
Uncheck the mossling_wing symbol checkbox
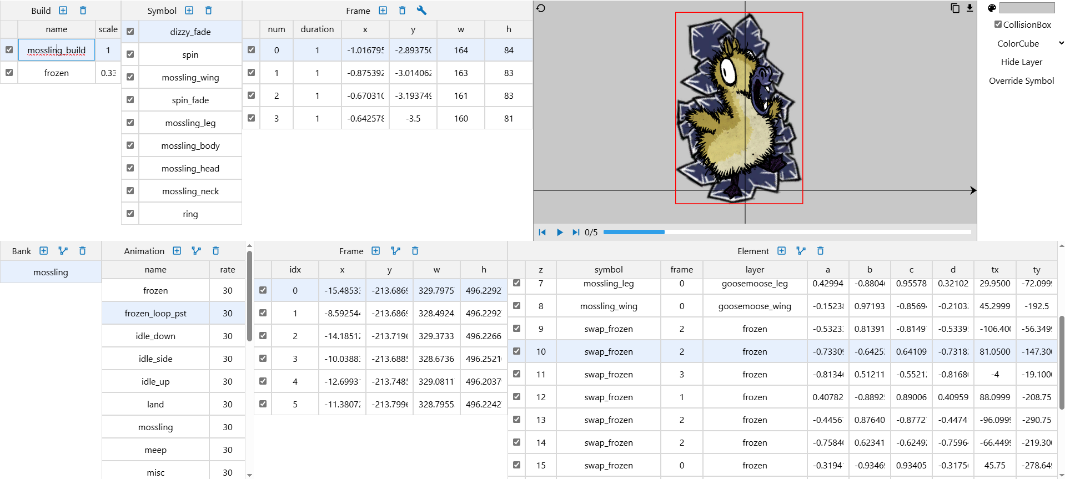(x=131, y=77)
